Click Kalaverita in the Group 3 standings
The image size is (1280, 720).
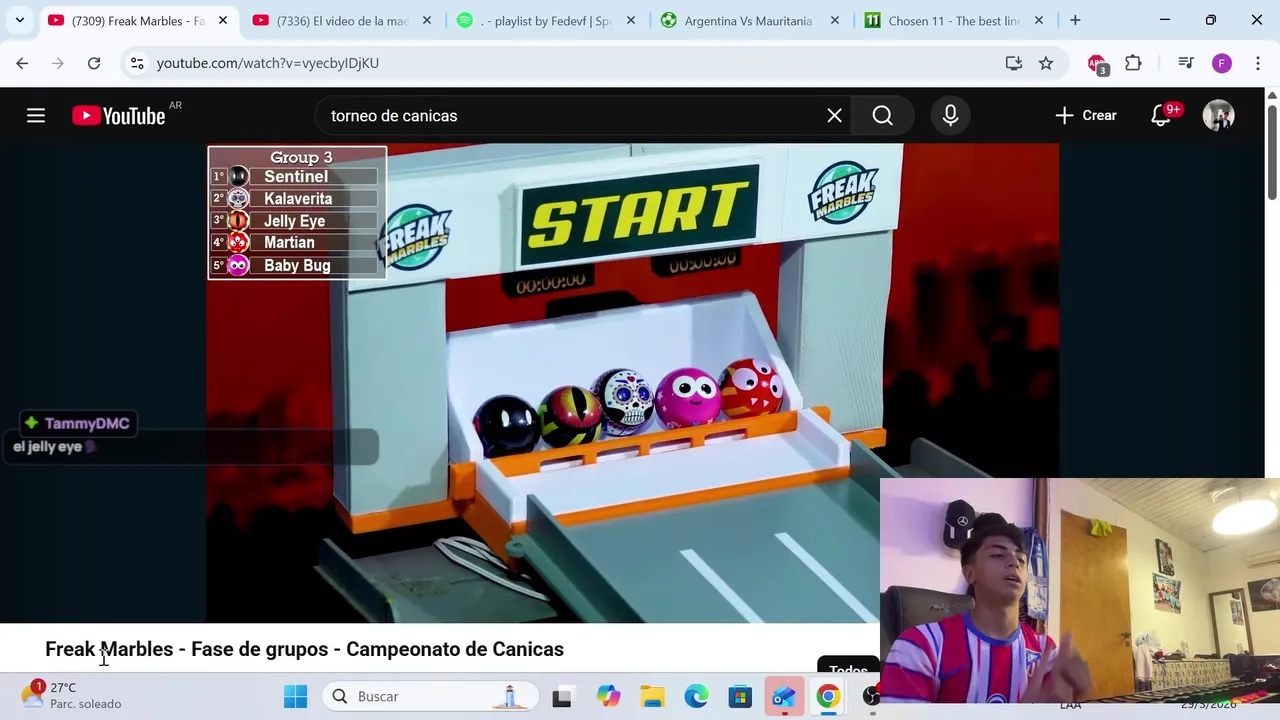(298, 198)
